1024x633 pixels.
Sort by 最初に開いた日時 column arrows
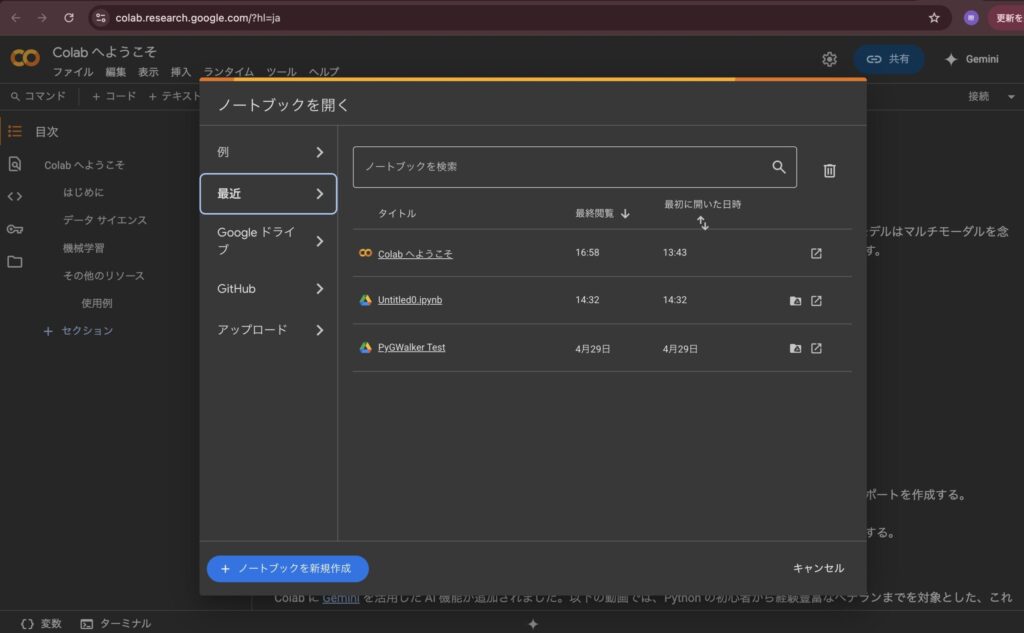tap(702, 223)
